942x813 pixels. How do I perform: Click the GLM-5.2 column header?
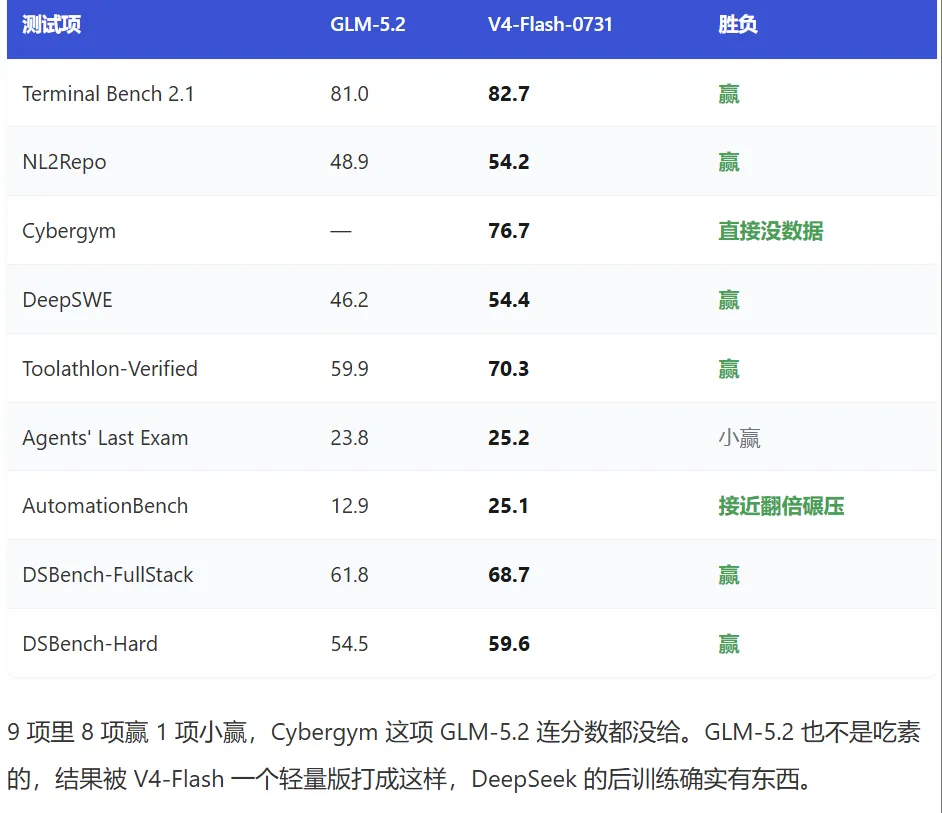pyautogui.click(x=368, y=25)
